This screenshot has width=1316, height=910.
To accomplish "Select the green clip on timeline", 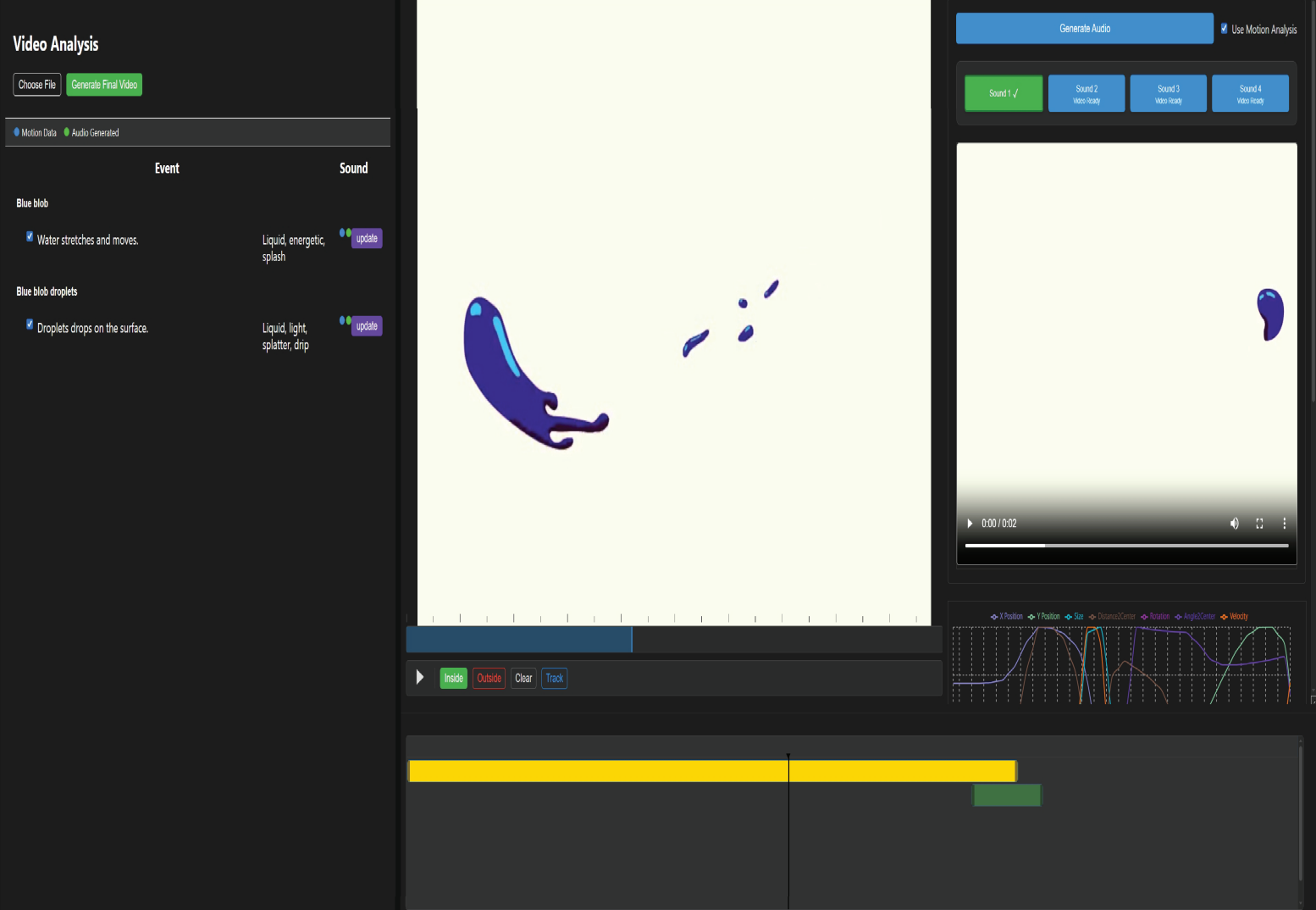I will pos(1006,795).
